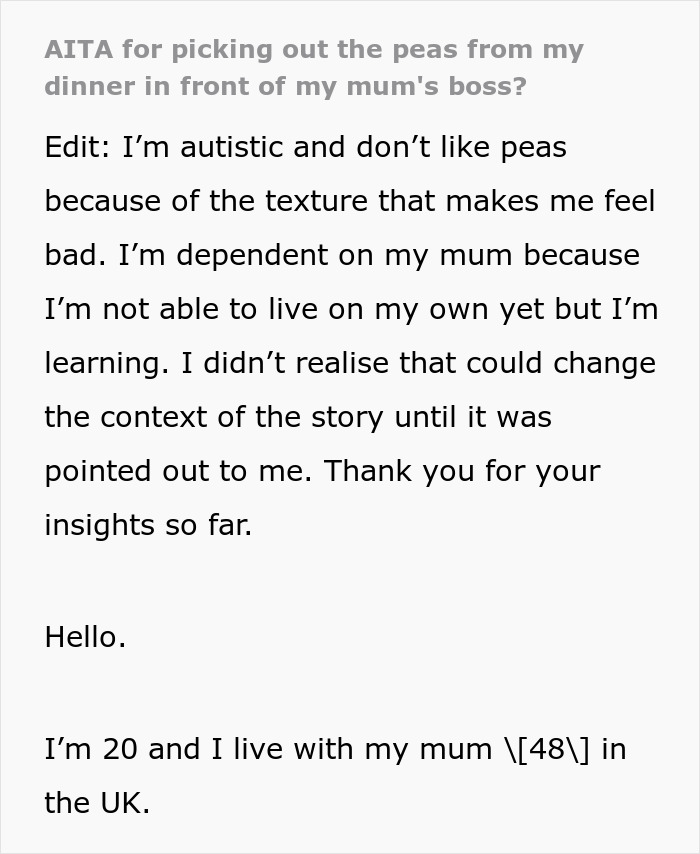Click the "Hello." greeting line
The width and height of the screenshot is (700, 854).
[85, 637]
